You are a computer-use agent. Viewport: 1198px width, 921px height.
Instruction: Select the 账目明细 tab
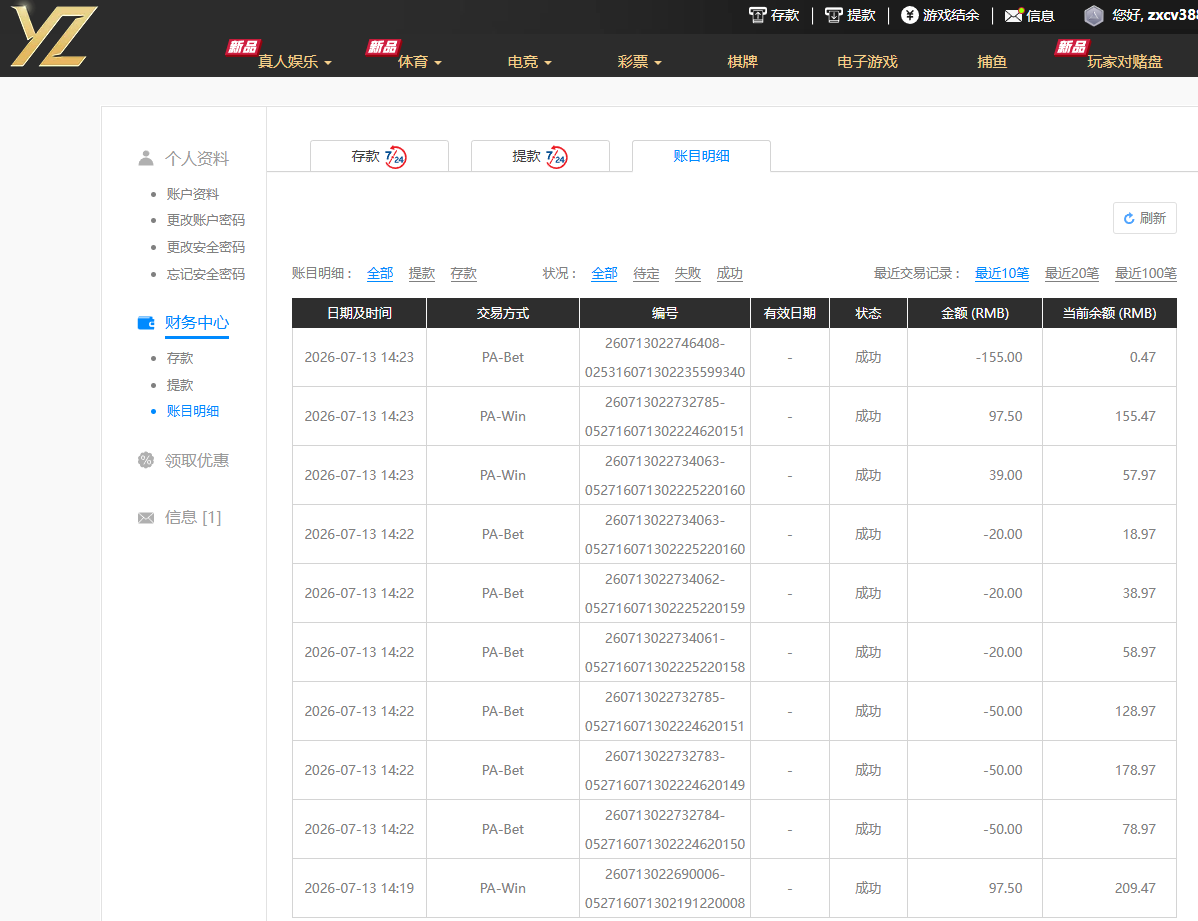point(701,156)
